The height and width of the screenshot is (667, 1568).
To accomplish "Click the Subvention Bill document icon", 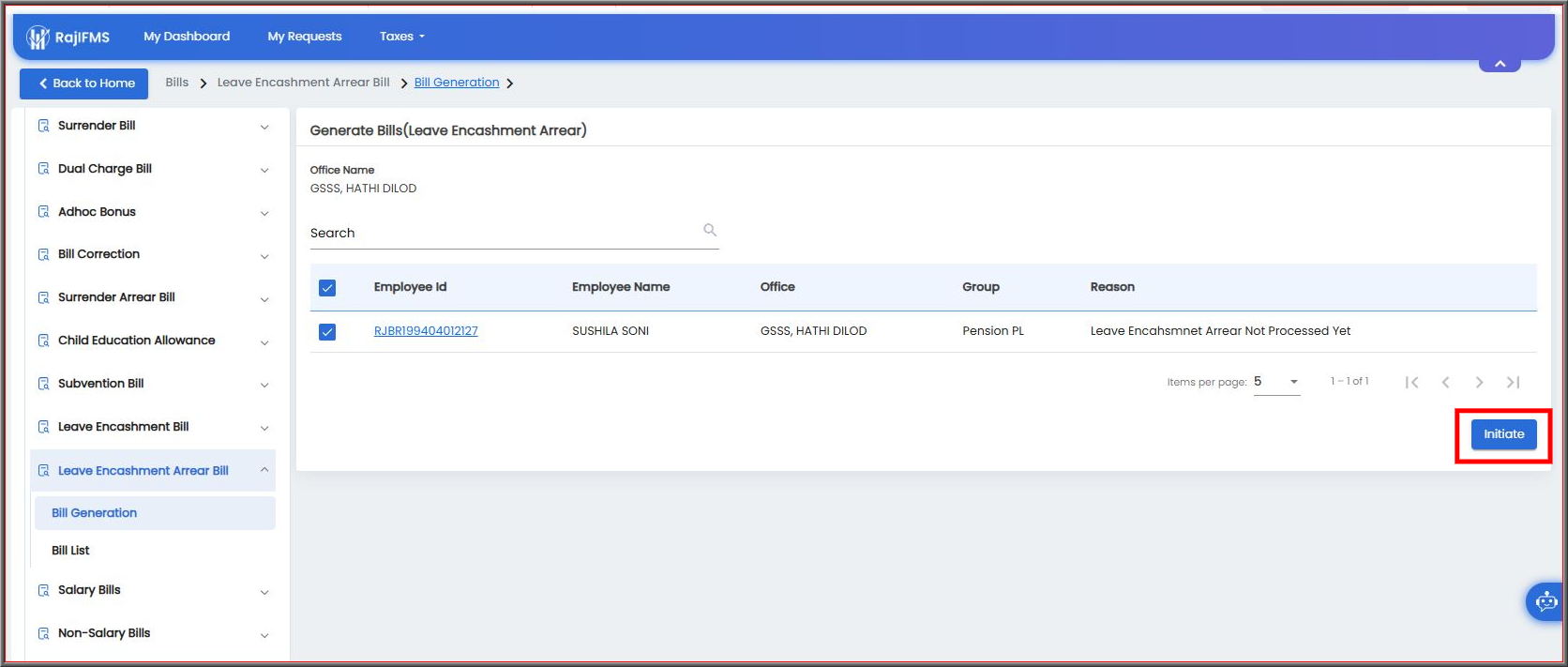I will 43,384.
